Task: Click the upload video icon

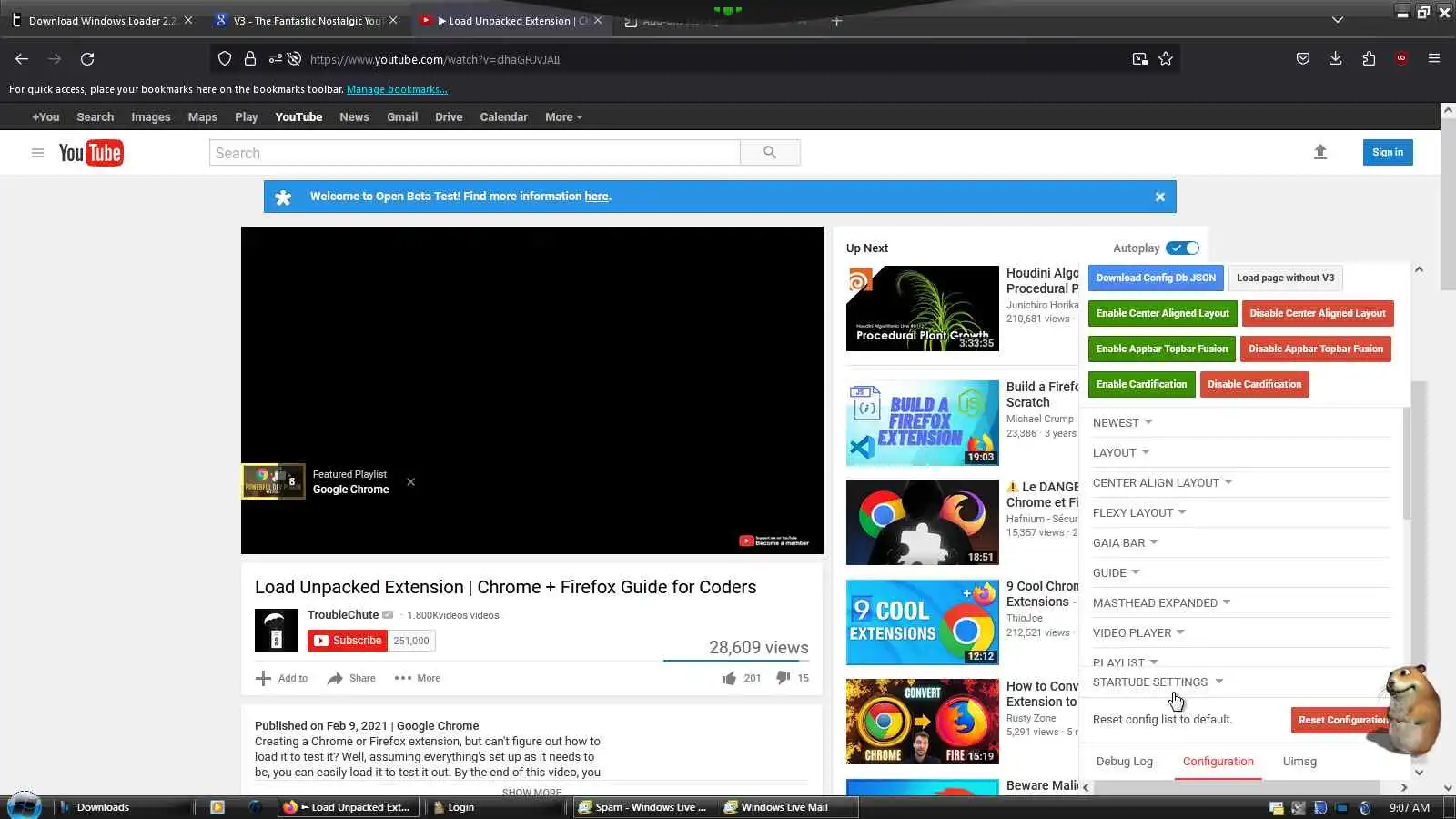Action: coord(1320,152)
